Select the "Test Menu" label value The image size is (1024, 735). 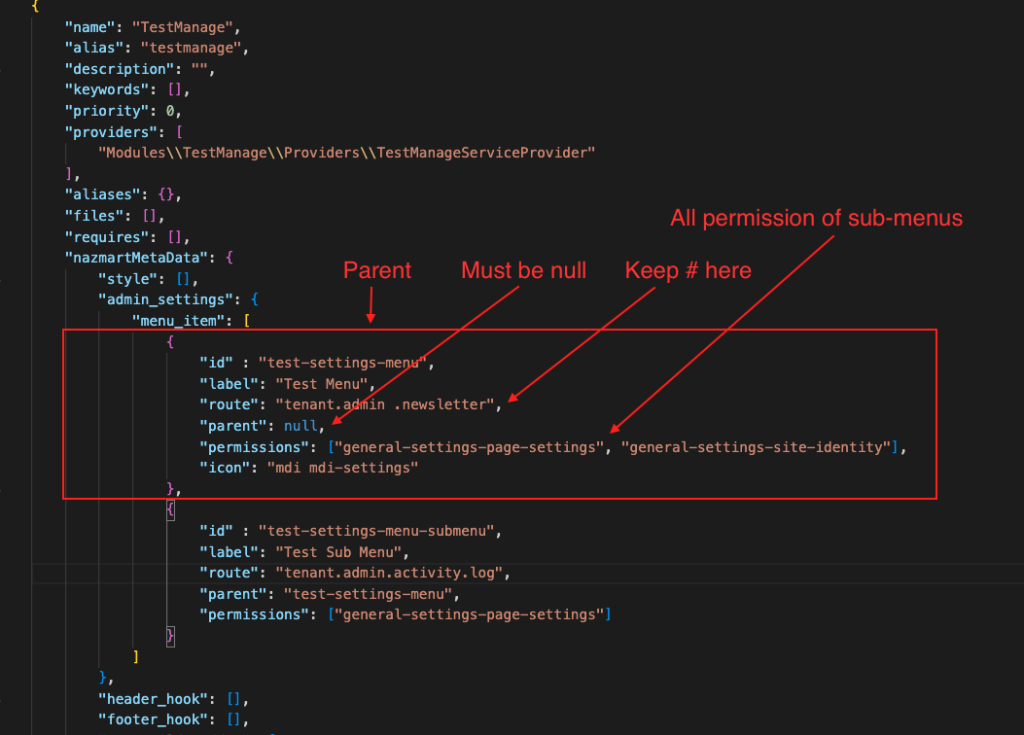321,384
